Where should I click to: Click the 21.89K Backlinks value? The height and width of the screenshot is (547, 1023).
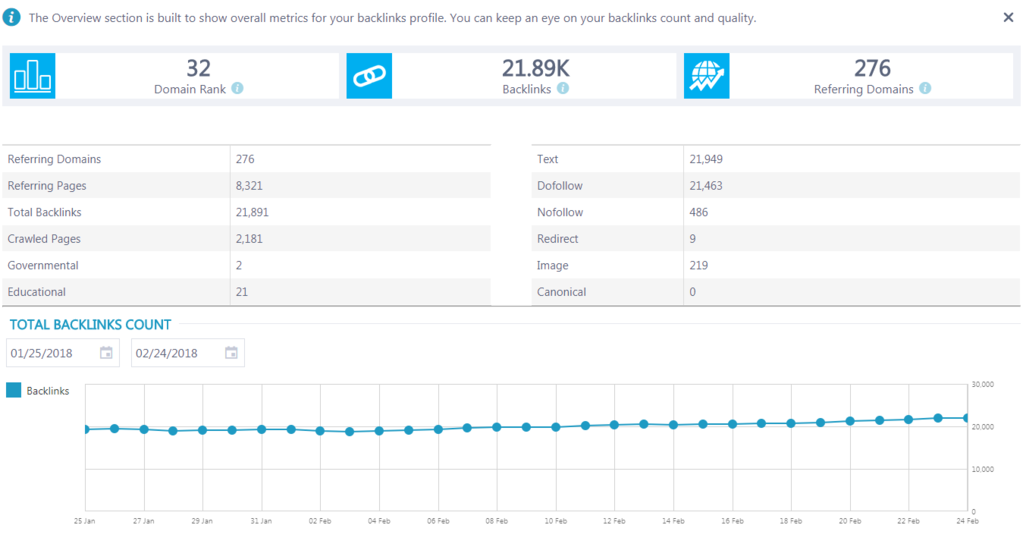[x=536, y=69]
